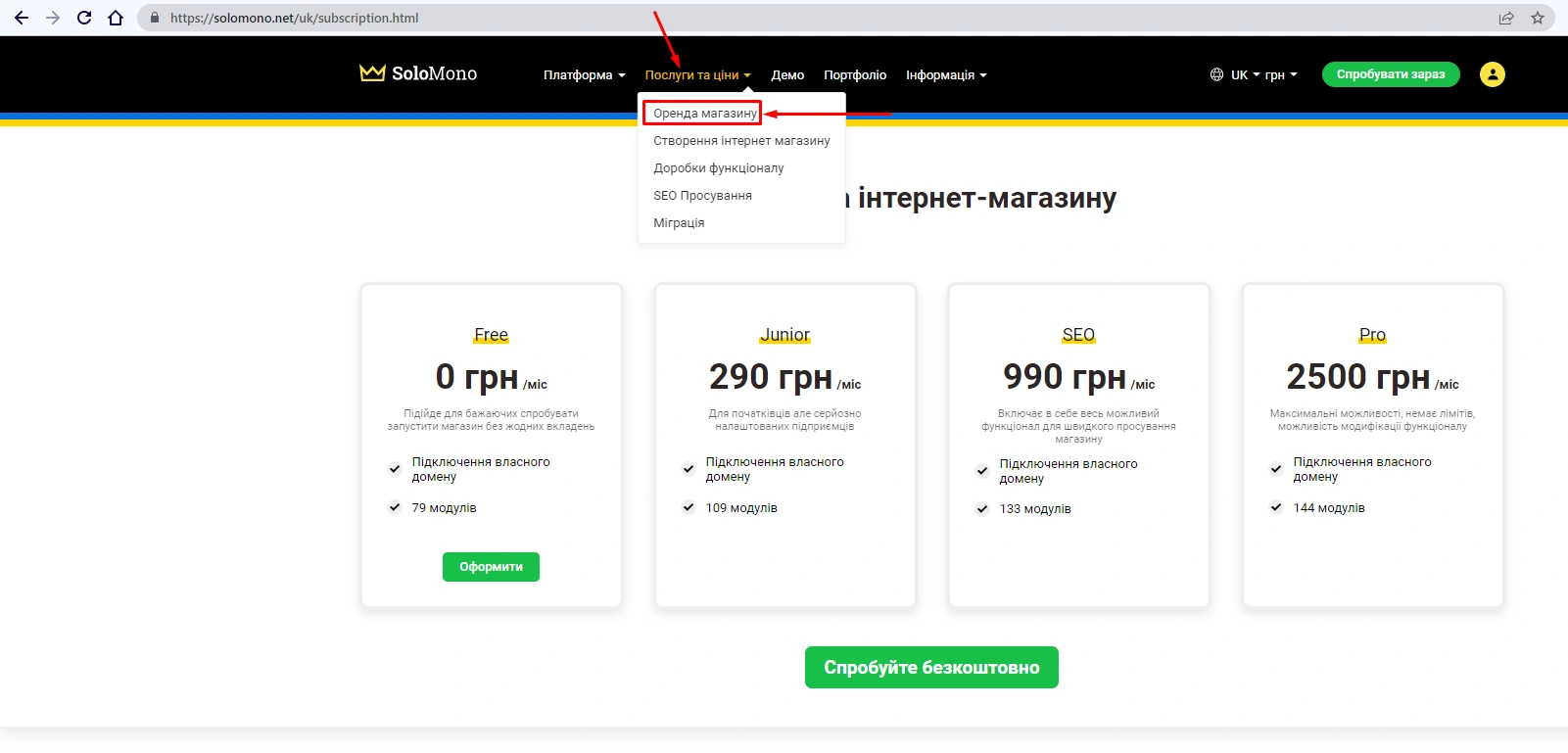Click the Спробувати зараз header button
Image resolution: width=1568 pixels, height=753 pixels.
tap(1390, 74)
